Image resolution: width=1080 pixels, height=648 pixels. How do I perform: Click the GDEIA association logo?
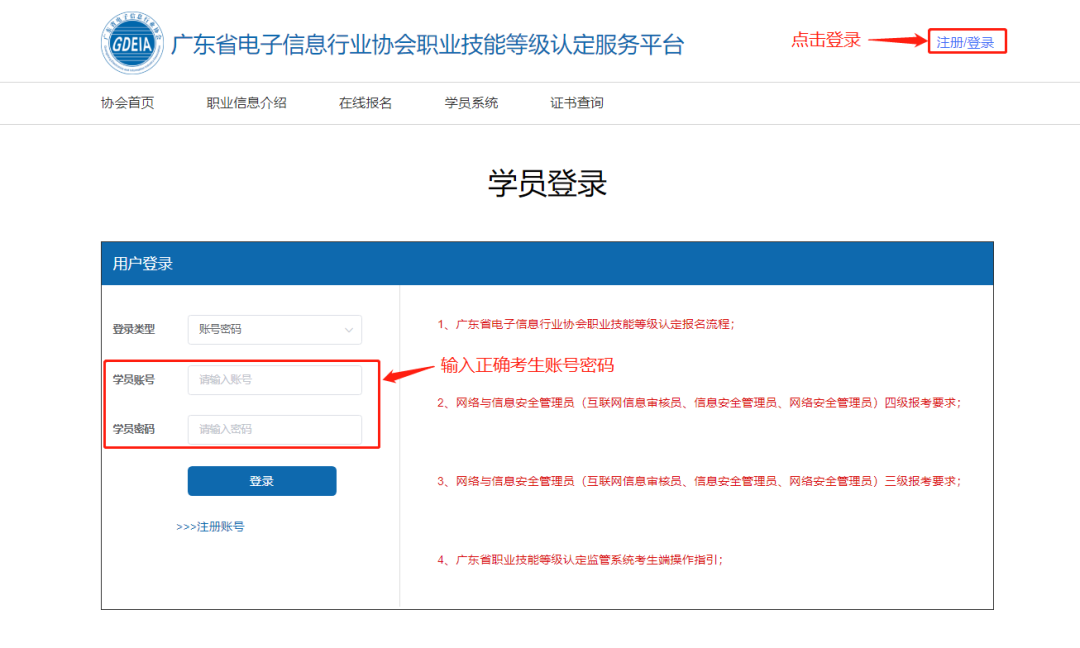pyautogui.click(x=132, y=43)
